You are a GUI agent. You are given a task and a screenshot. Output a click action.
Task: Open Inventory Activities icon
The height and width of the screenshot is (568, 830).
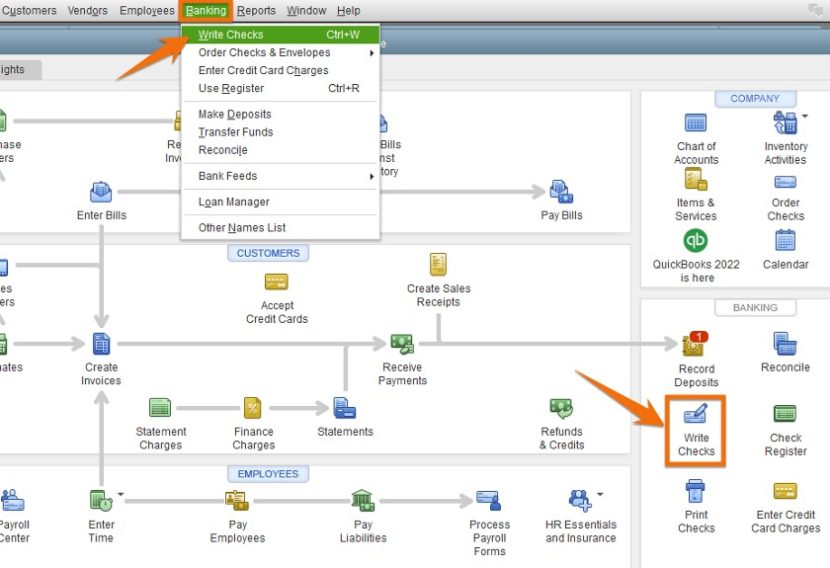click(x=785, y=123)
